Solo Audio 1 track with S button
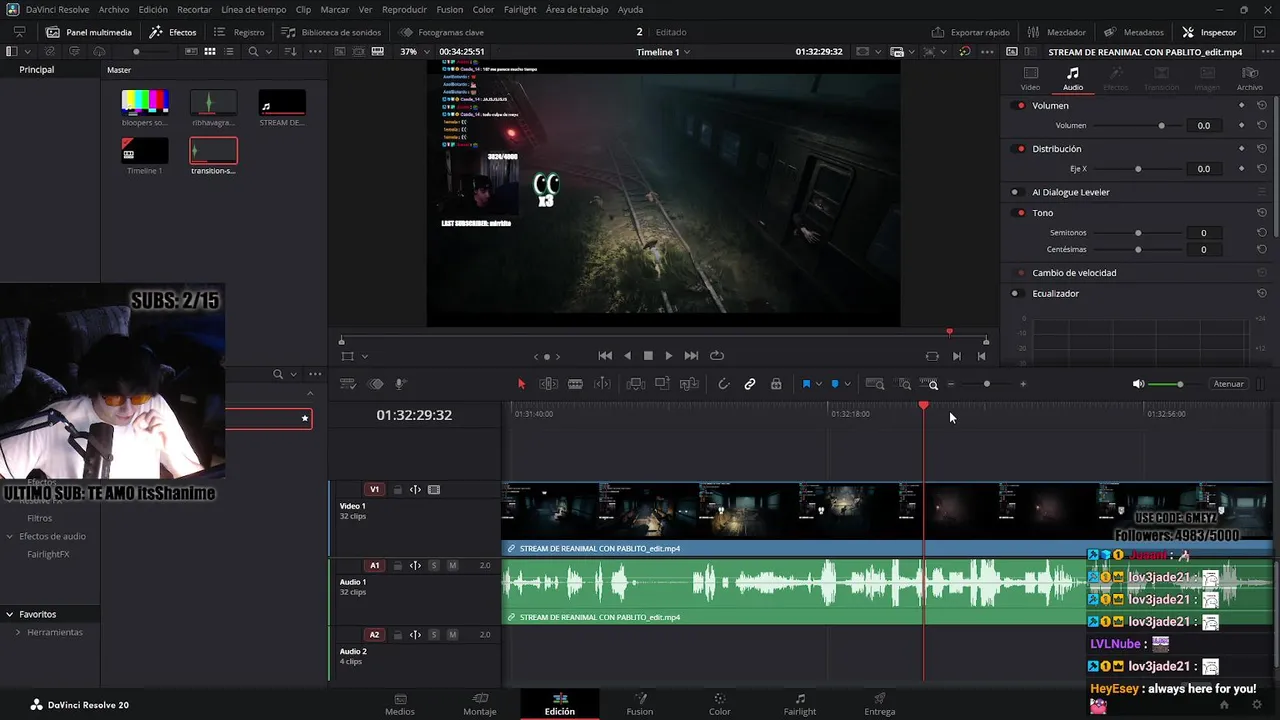1280x720 pixels. (434, 566)
